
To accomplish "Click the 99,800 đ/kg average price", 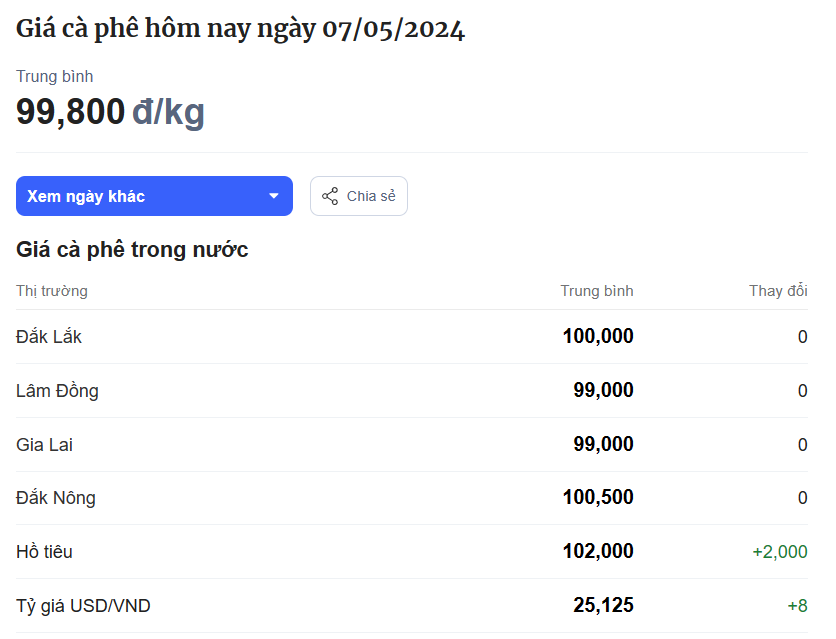I will [x=110, y=112].
